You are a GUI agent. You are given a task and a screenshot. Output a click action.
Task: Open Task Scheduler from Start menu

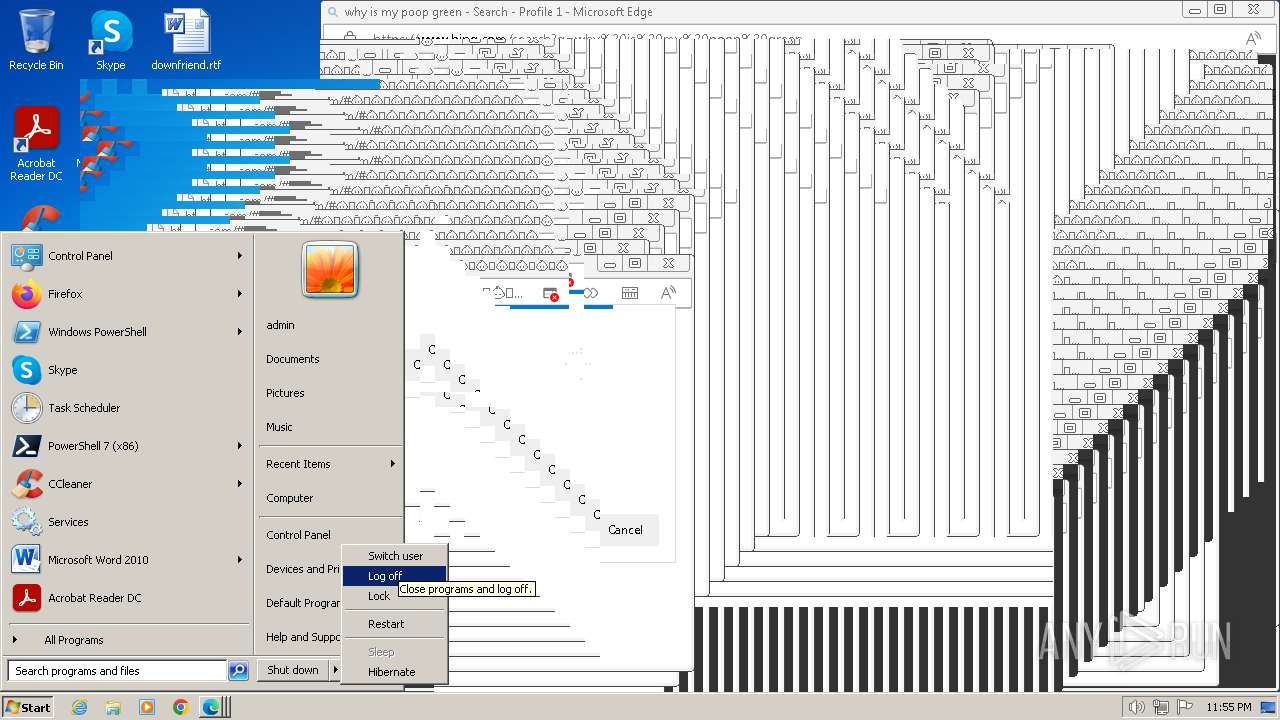[126, 408]
